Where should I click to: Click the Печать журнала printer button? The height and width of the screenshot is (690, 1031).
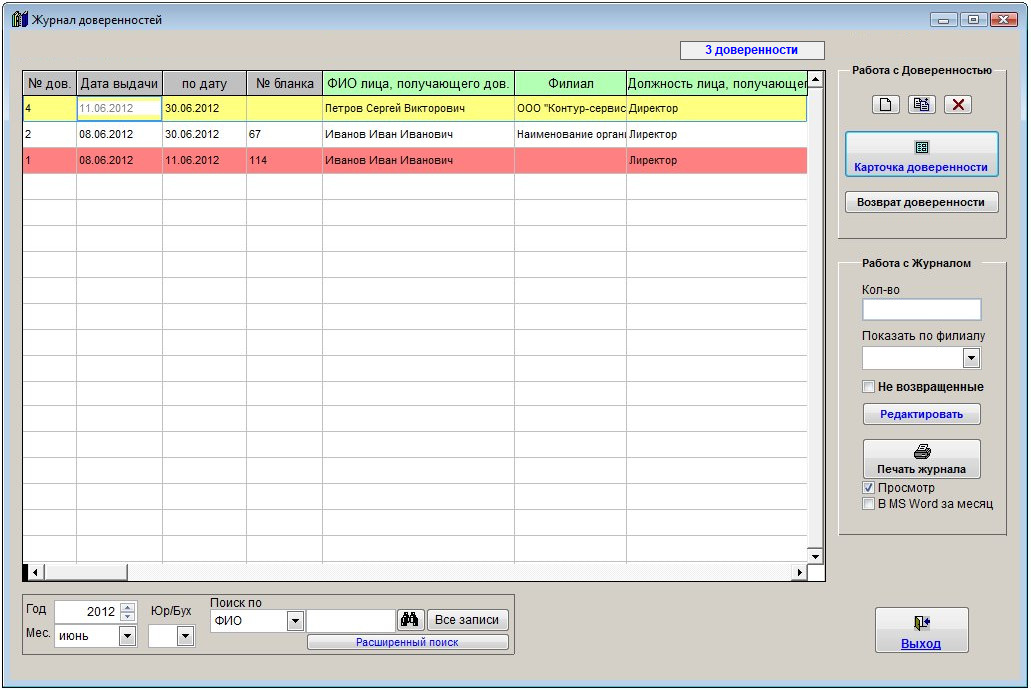coord(921,458)
